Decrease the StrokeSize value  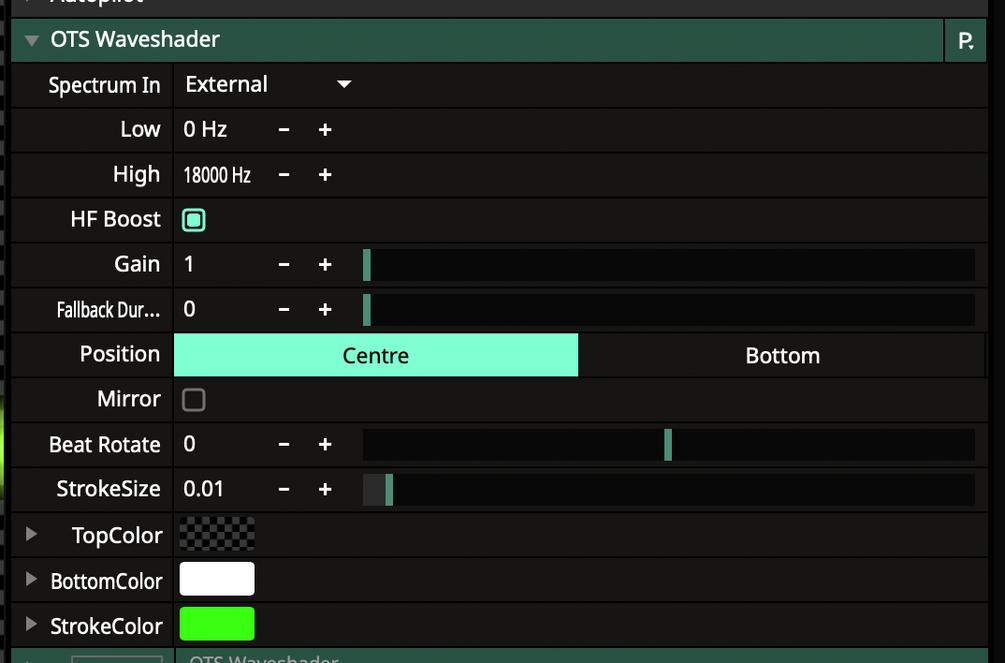click(284, 490)
